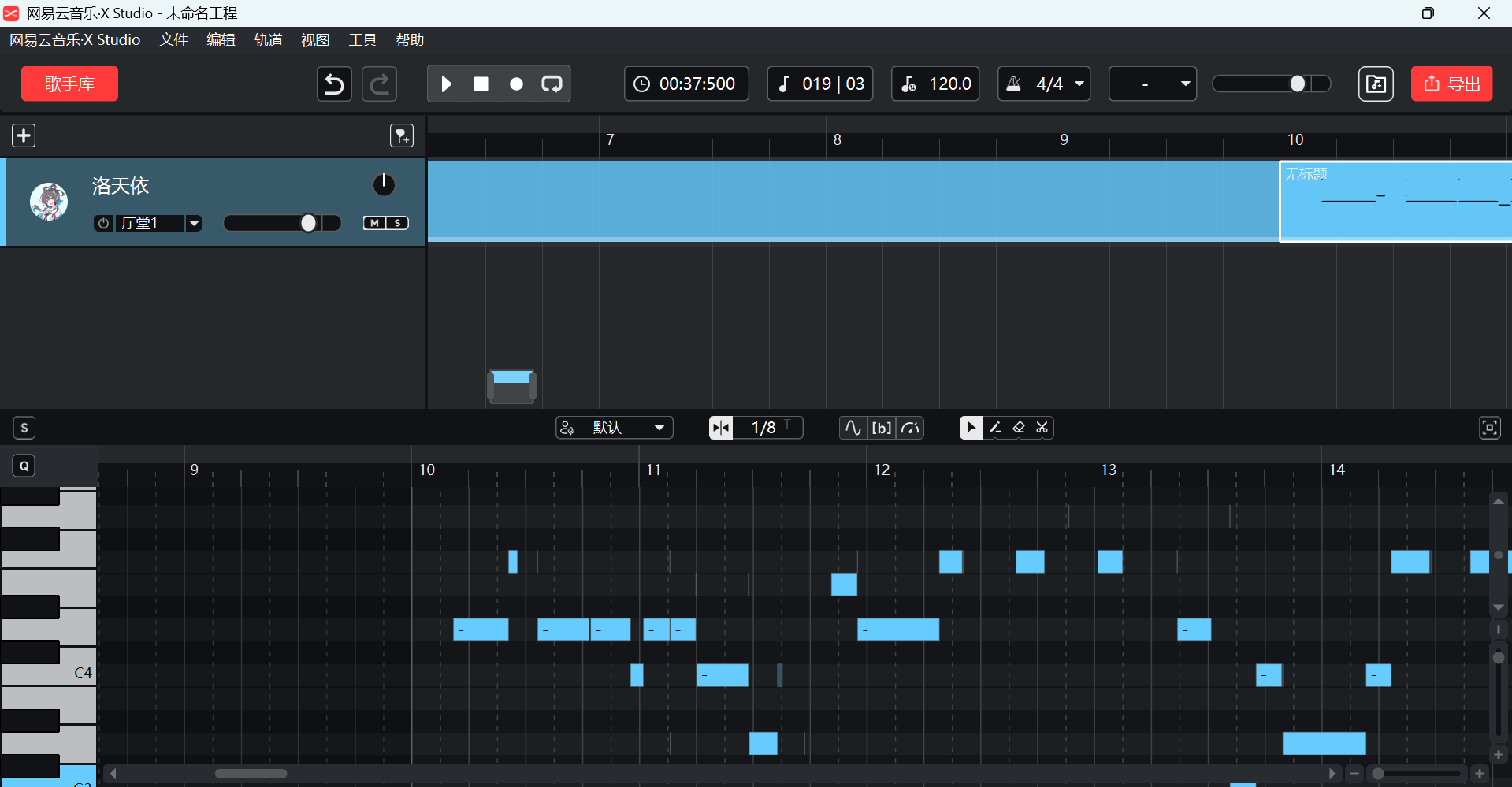Select the eraser tool
The height and width of the screenshot is (787, 1512).
click(x=1019, y=428)
